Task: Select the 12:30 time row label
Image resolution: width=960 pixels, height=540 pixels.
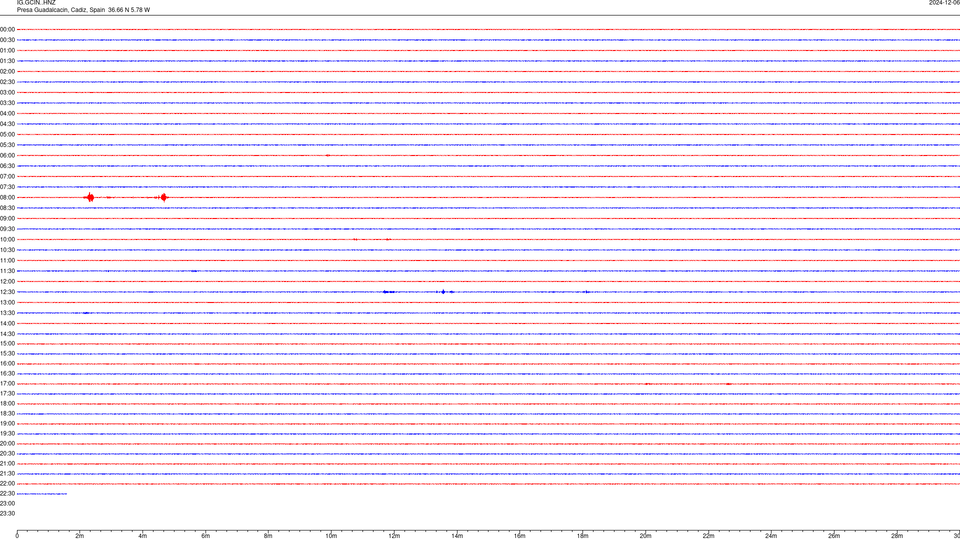Action: click(x=7, y=292)
